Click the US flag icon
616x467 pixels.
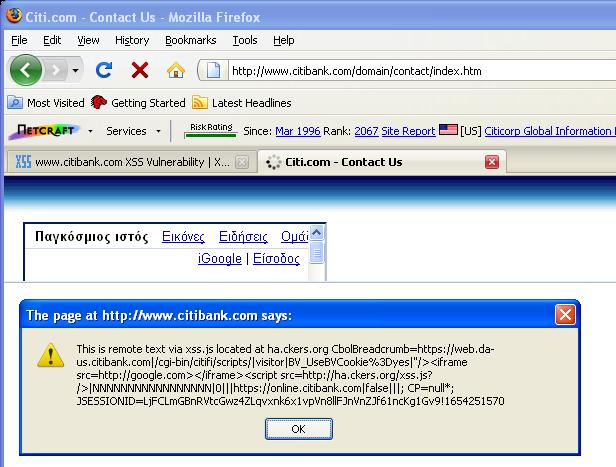(x=448, y=130)
